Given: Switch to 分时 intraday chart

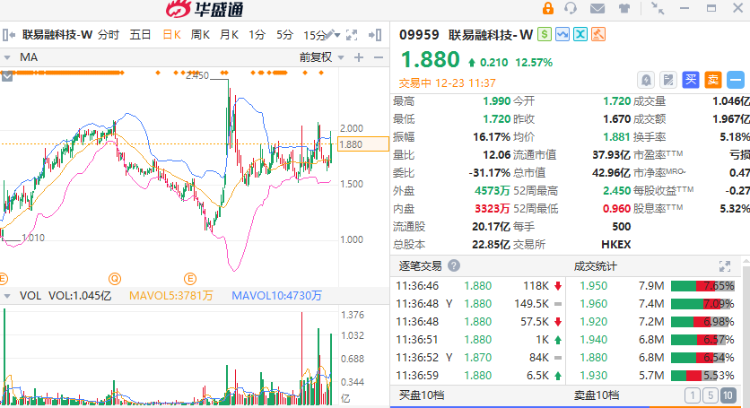Looking at the screenshot, I should tap(109, 35).
